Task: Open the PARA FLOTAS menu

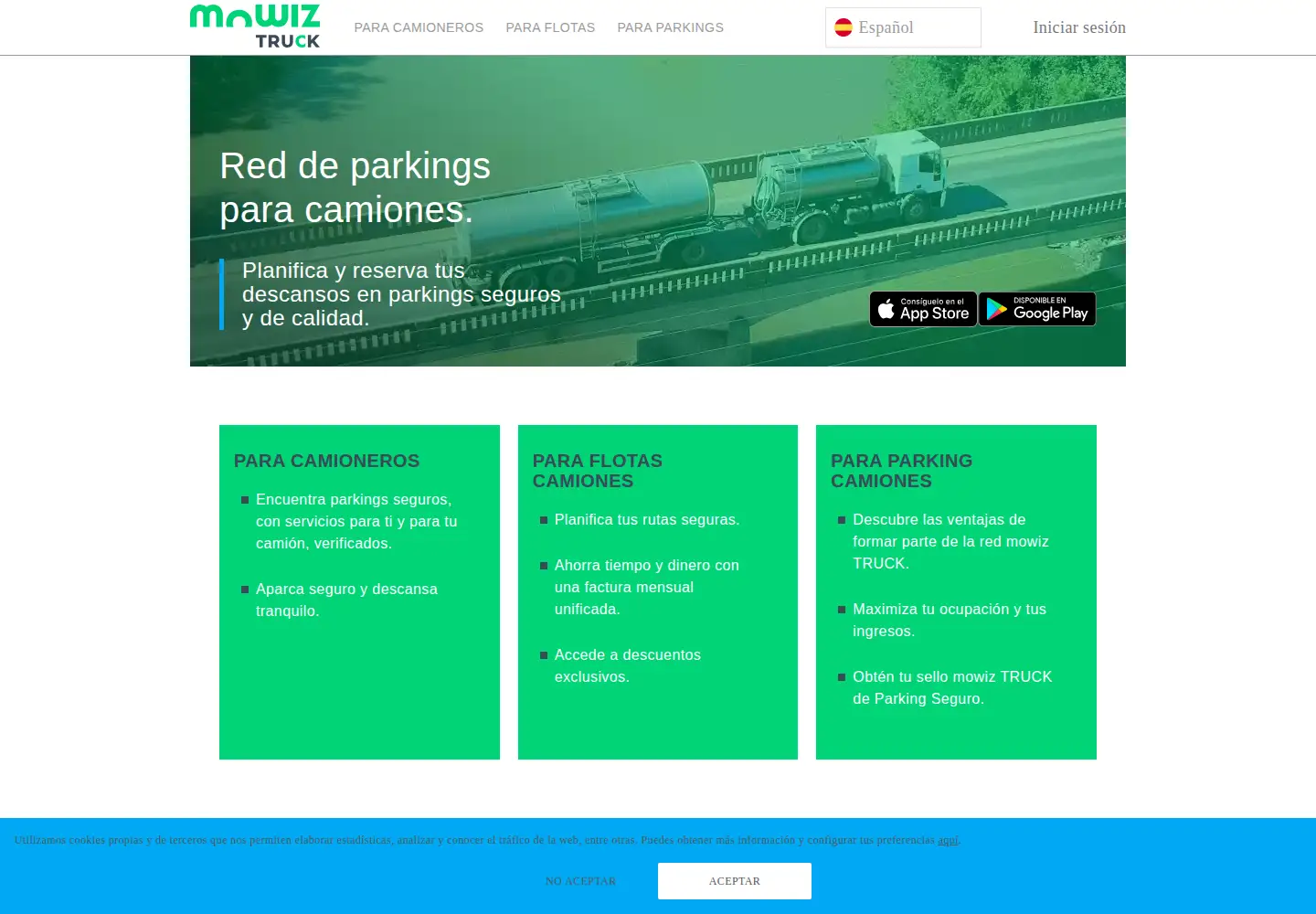Action: click(550, 27)
